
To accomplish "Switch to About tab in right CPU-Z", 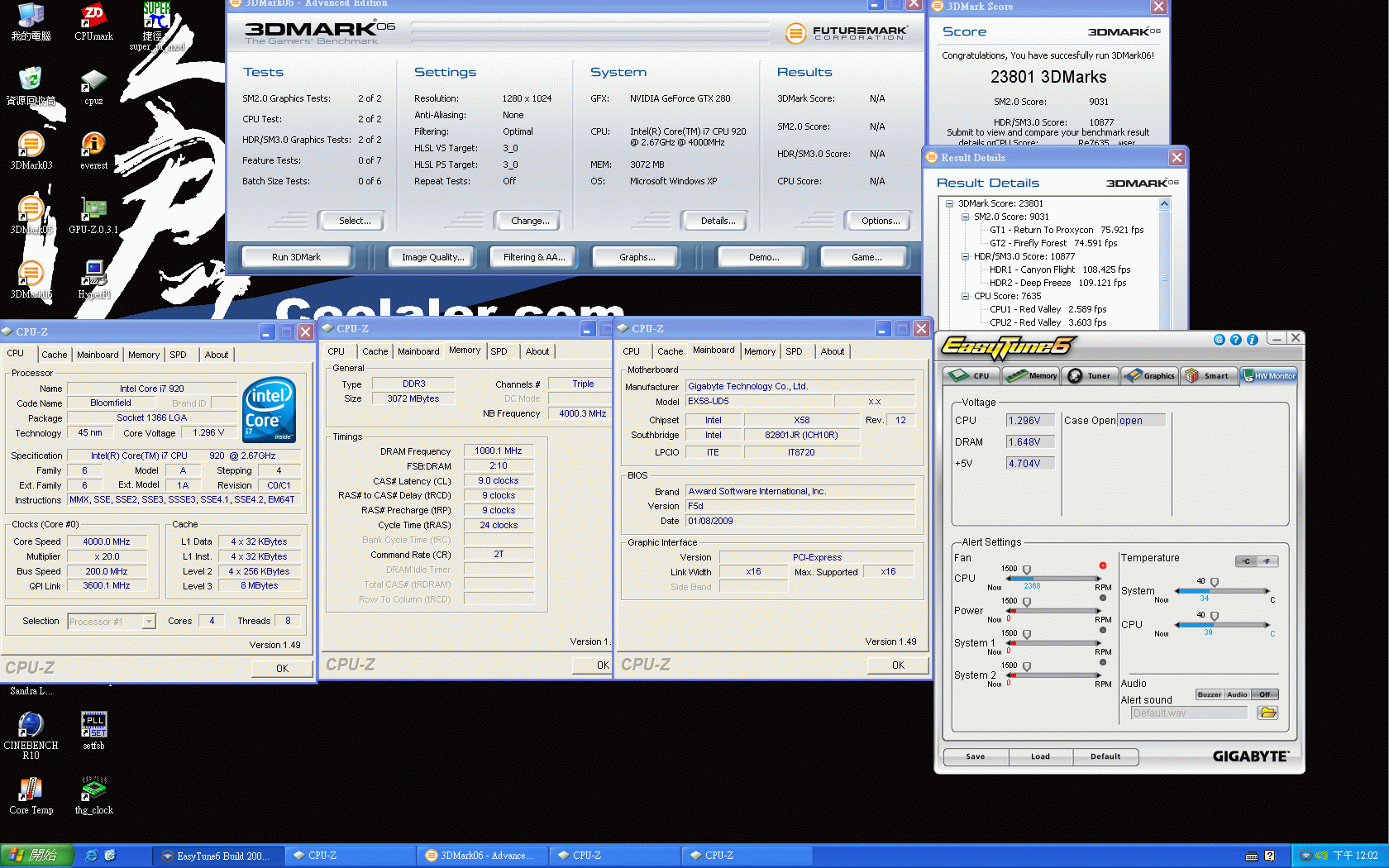I will tap(833, 351).
